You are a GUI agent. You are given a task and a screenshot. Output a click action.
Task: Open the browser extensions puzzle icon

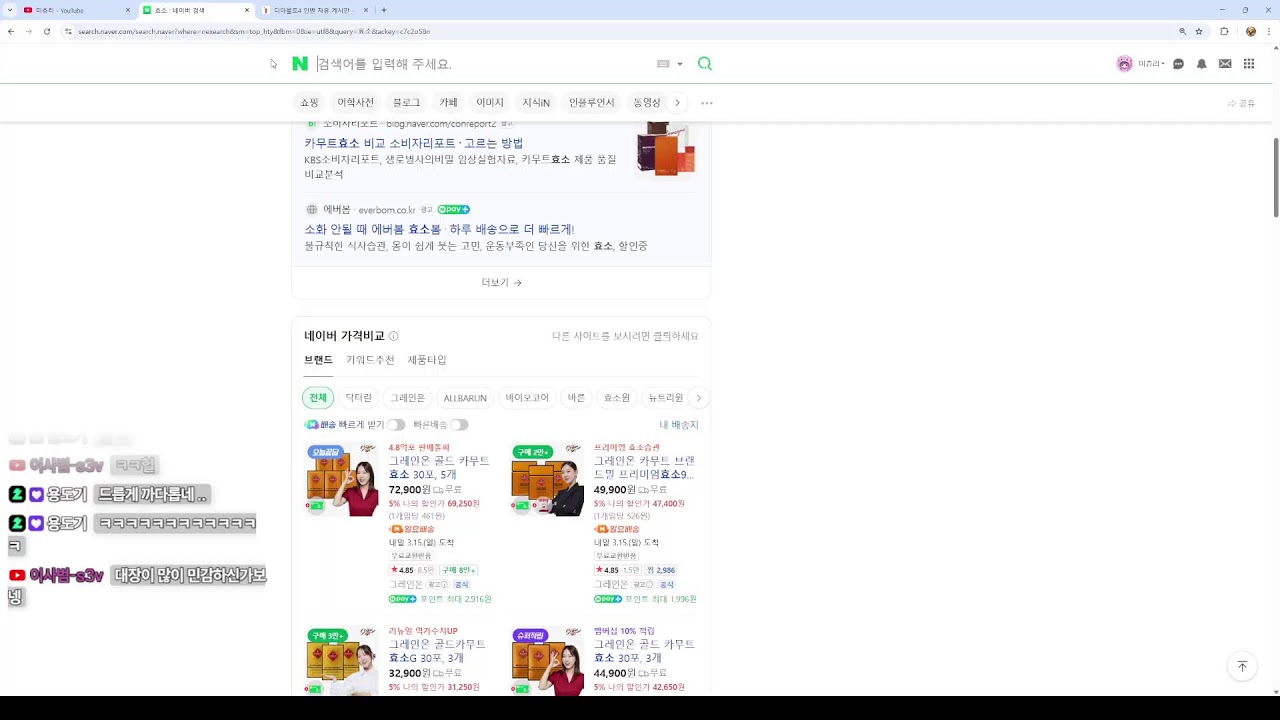(1224, 31)
